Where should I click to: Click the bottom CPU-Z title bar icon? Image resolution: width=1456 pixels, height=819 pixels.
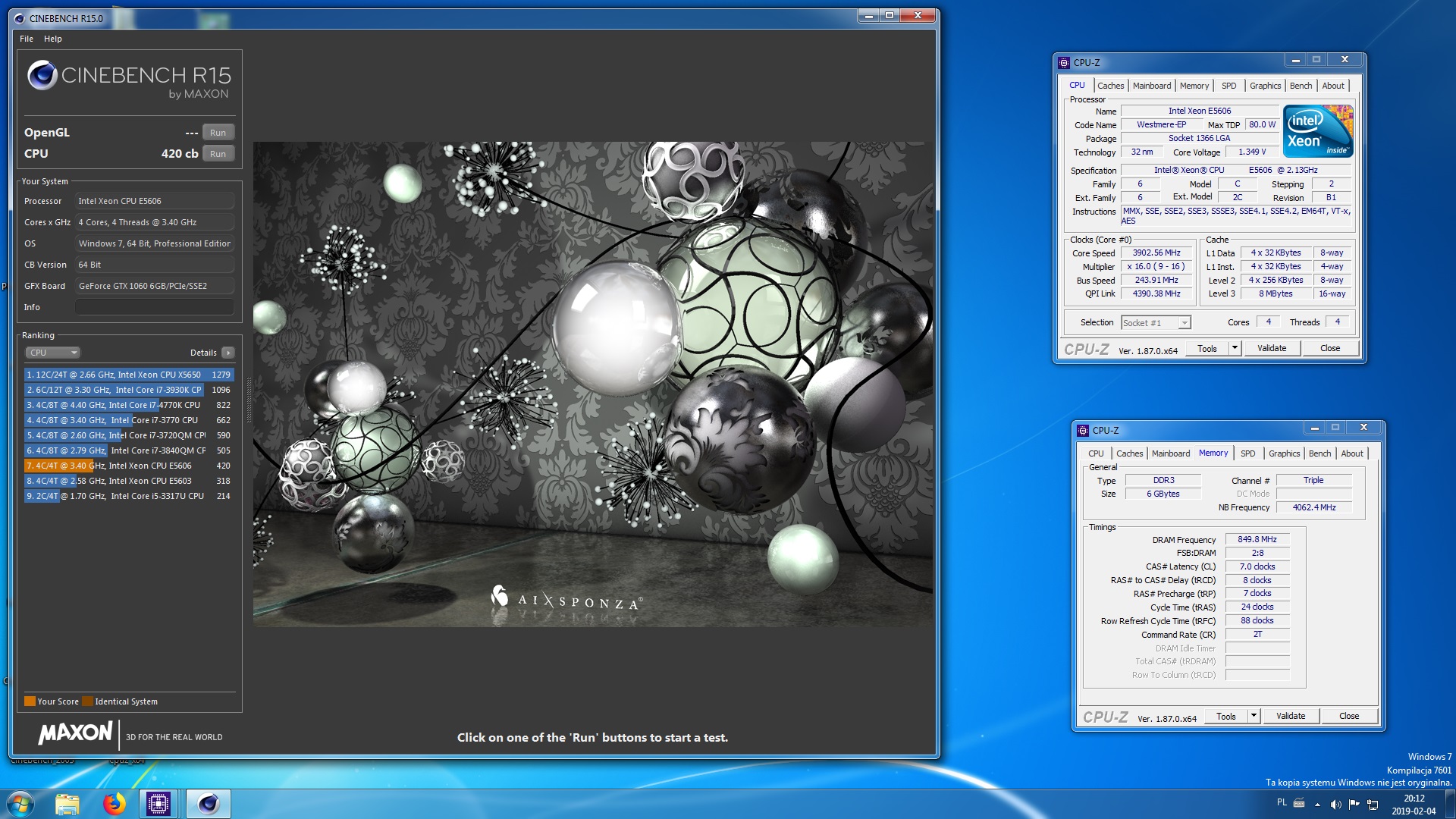coord(1083,431)
